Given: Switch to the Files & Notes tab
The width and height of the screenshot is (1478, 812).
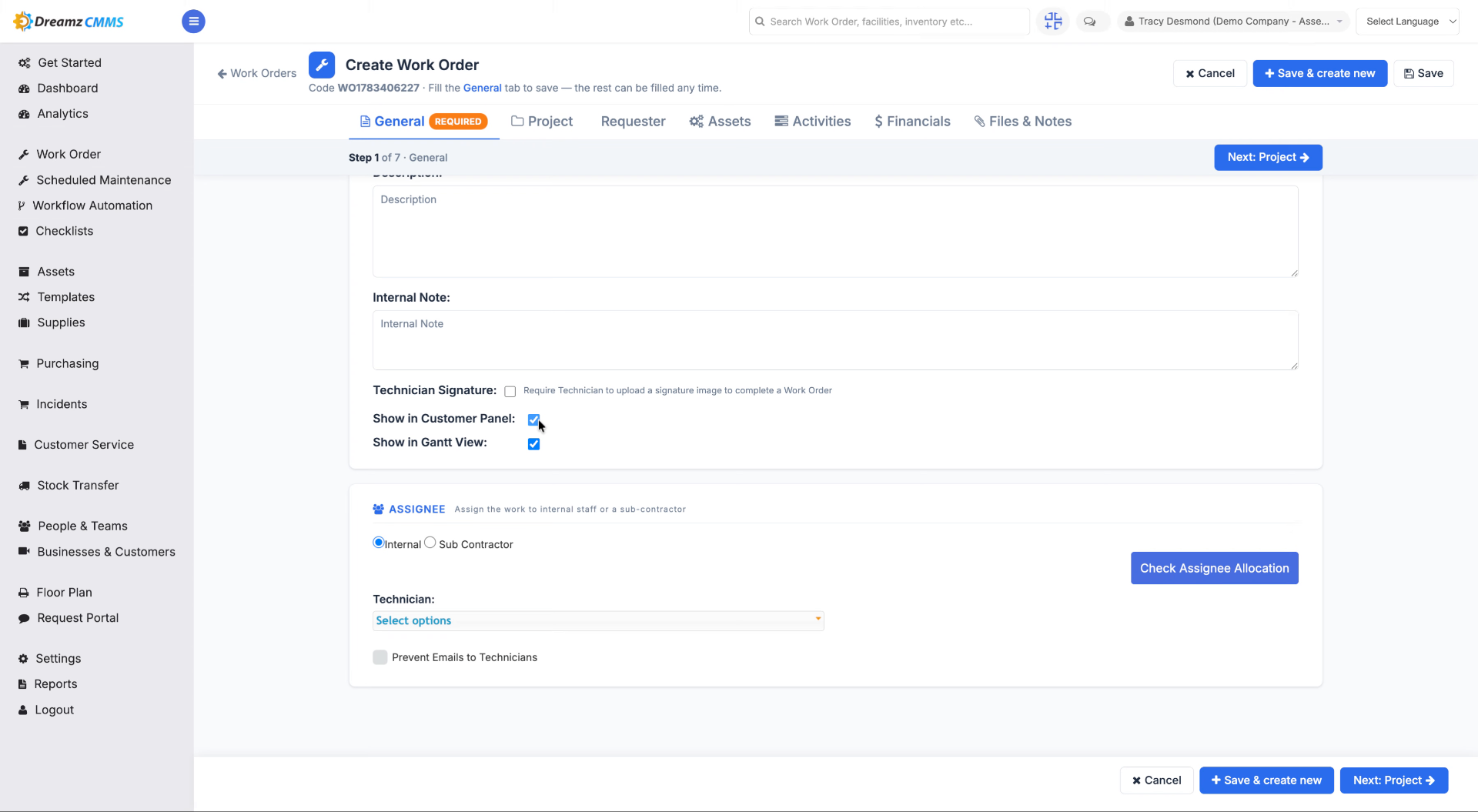Looking at the screenshot, I should pyautogui.click(x=1022, y=122).
